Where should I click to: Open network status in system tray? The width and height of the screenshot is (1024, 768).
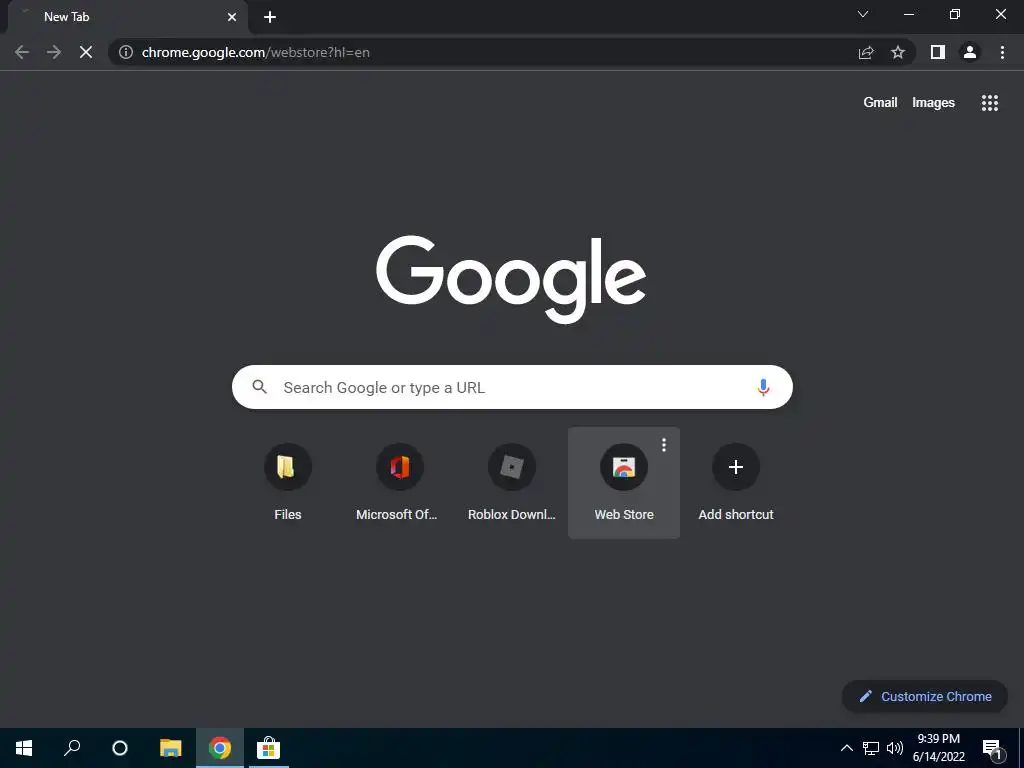click(x=871, y=748)
